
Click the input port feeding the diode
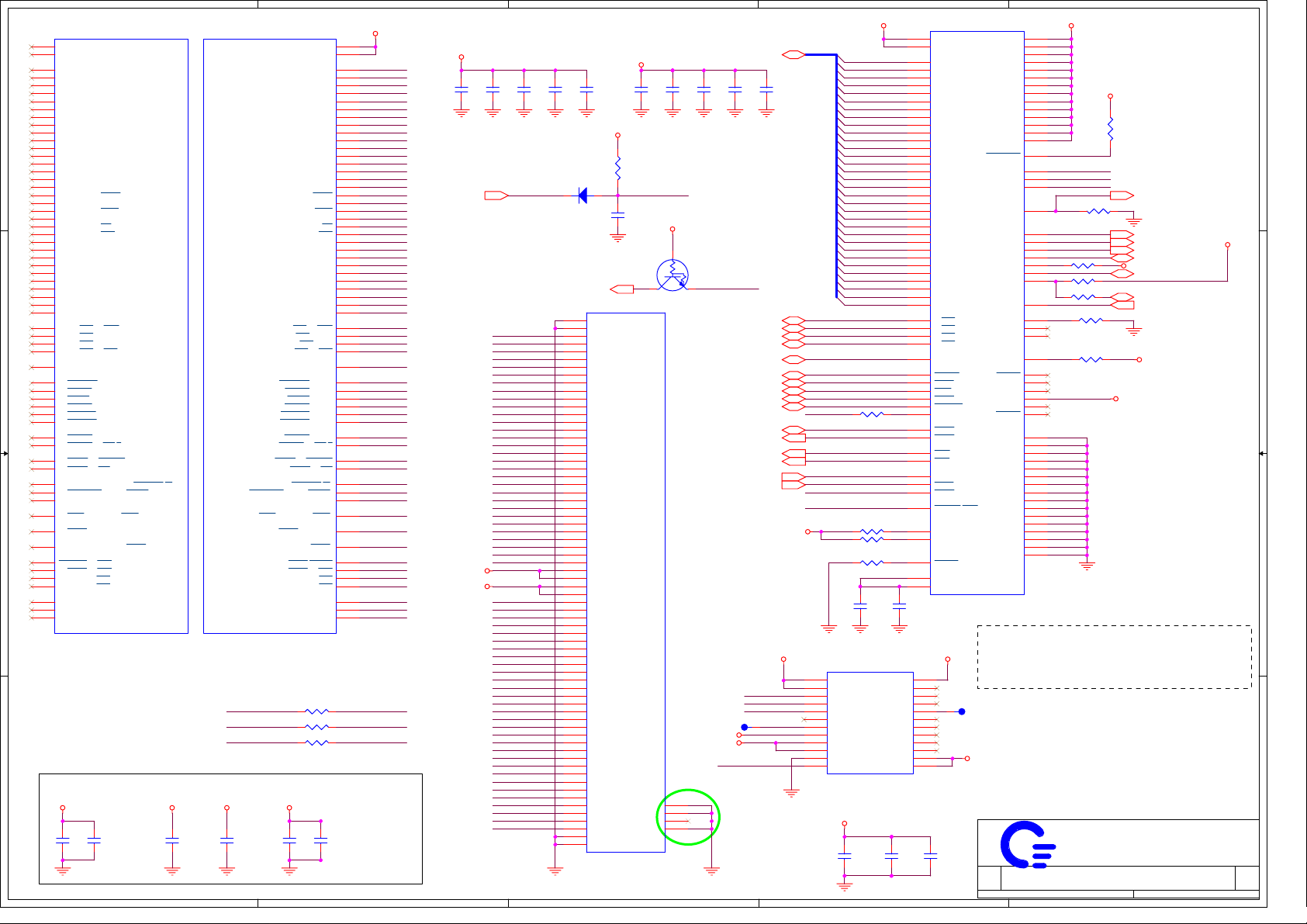pos(496,196)
